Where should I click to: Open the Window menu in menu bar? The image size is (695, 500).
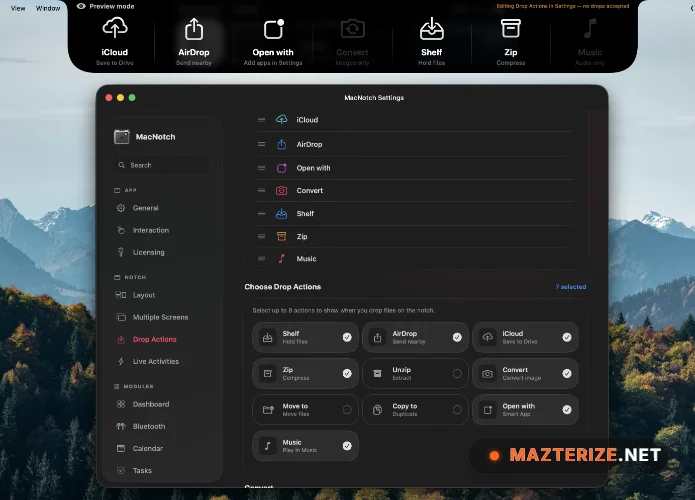tap(48, 8)
